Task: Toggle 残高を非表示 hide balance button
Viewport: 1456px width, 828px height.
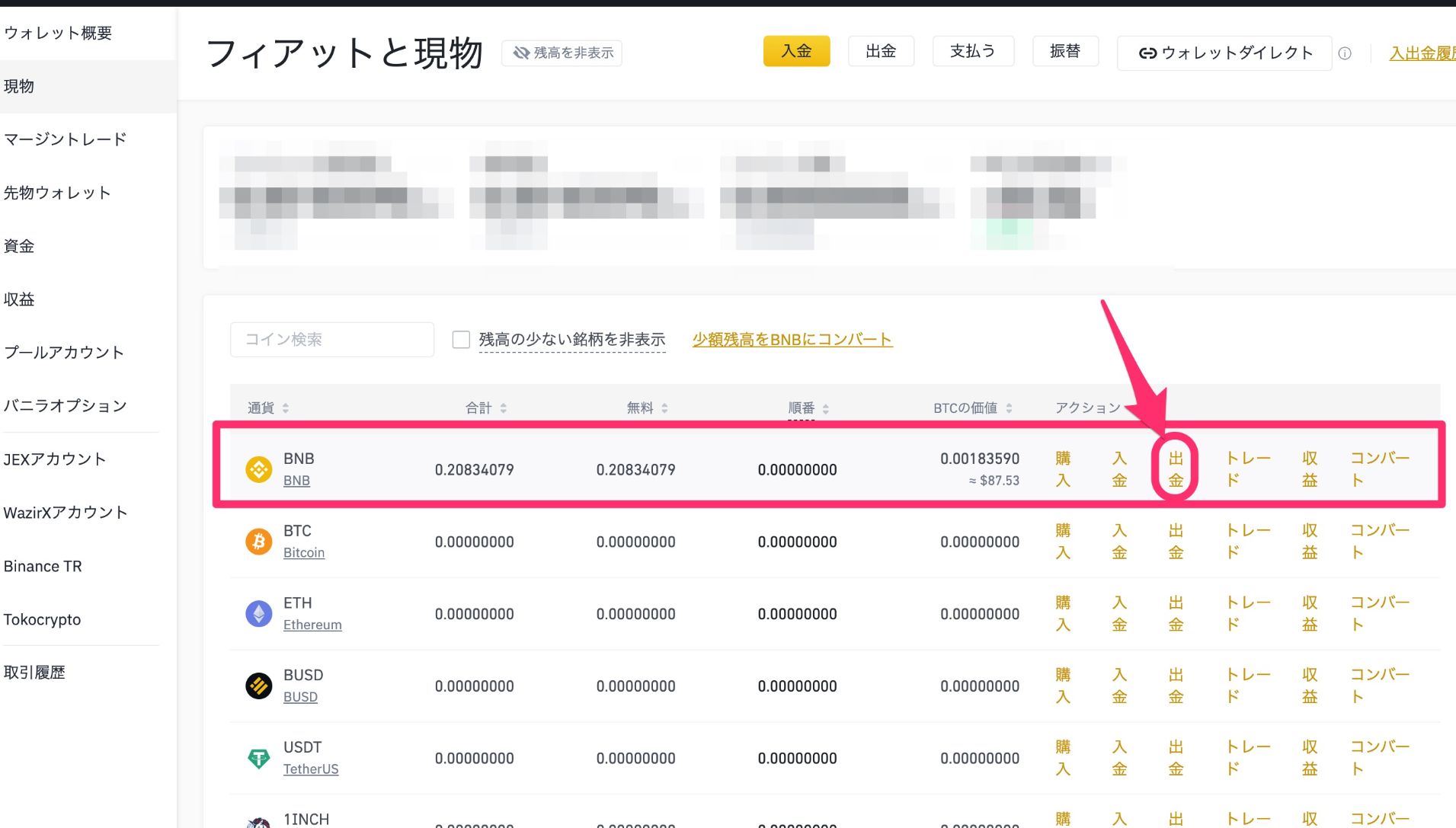Action: [562, 53]
